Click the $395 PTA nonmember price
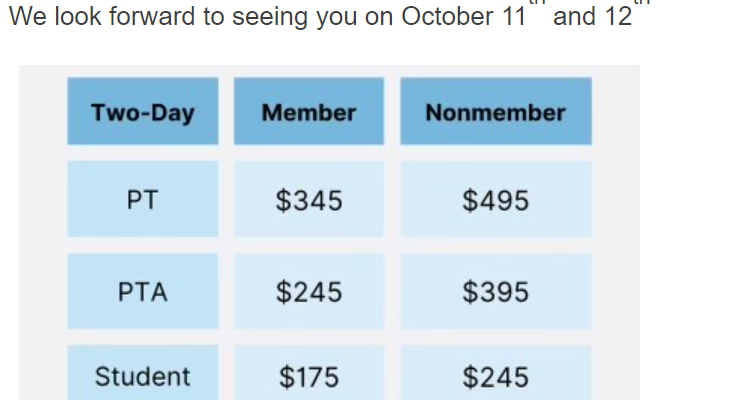 (x=496, y=292)
